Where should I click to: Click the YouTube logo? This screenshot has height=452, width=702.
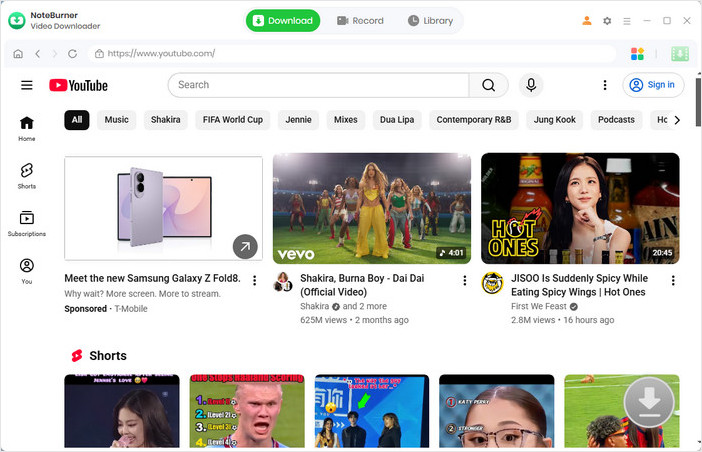coord(78,85)
